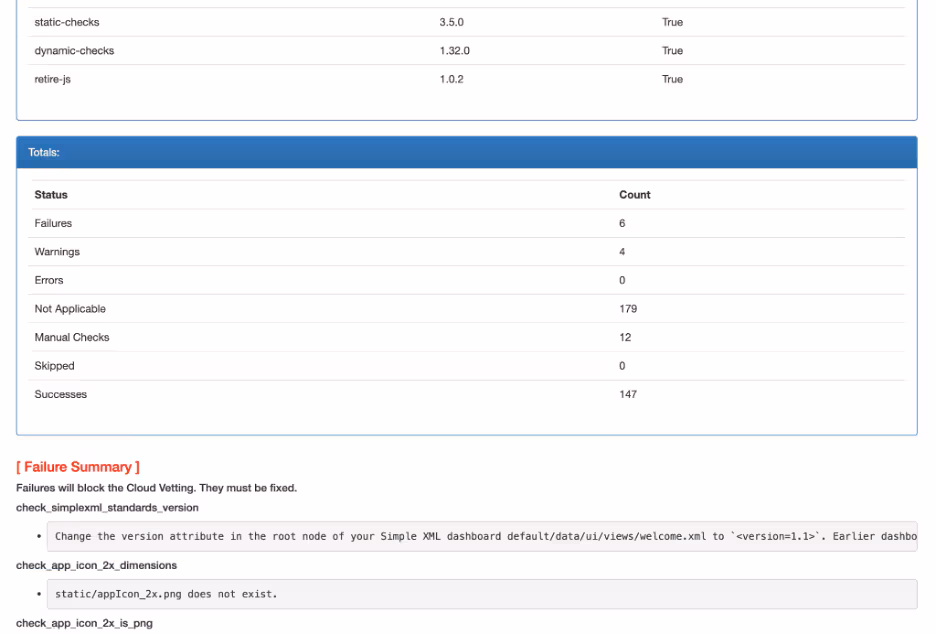Click the Warnings status label
Screen dimensions: 936x634
click(x=57, y=252)
